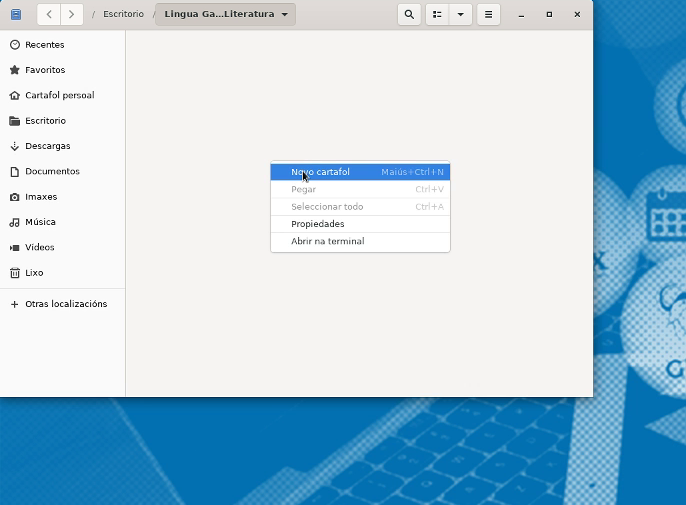The height and width of the screenshot is (505, 686).
Task: Click the search magnifier icon in toolbar
Action: 409,15
